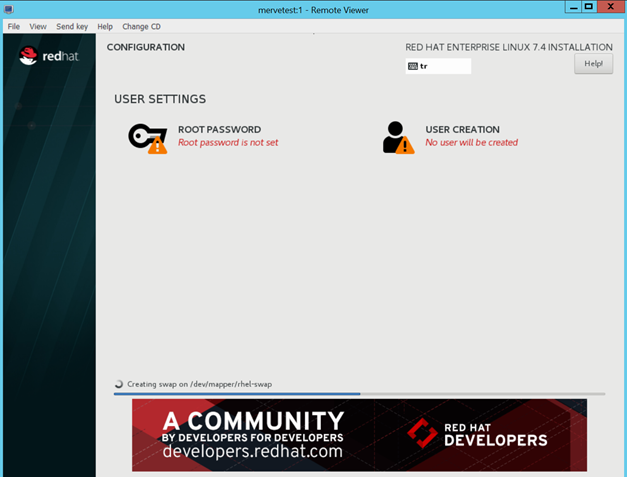Click the tr keyboard layout indicator
This screenshot has width=627, height=477.
click(438, 66)
